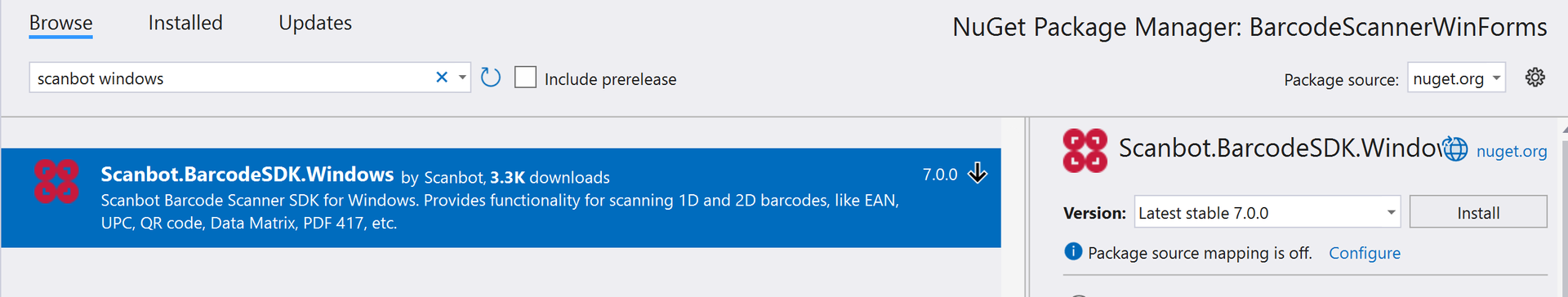Open the nuget.org link in details pane

pos(1512,151)
